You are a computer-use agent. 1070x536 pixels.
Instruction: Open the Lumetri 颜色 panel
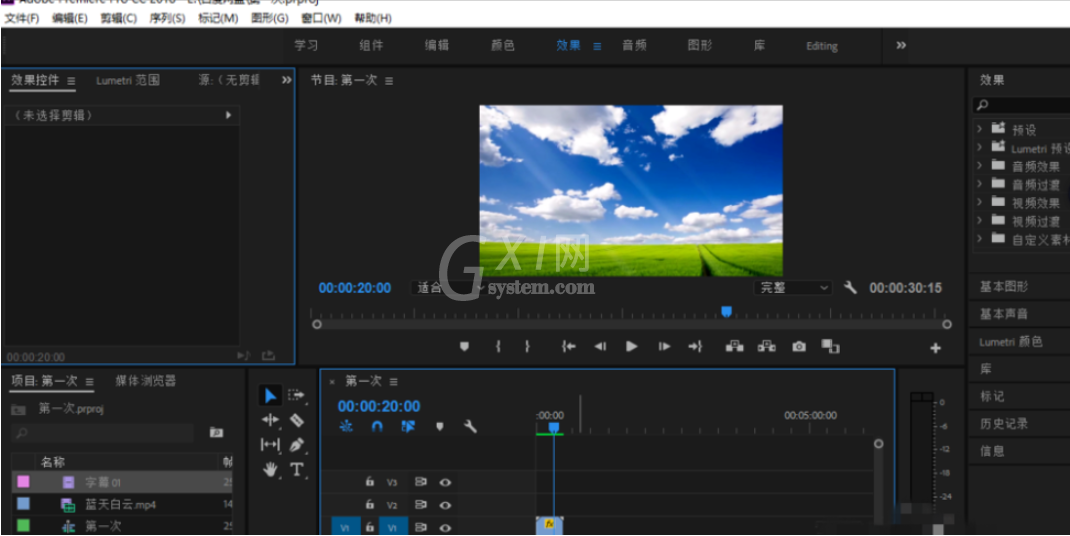pyautogui.click(x=1011, y=341)
